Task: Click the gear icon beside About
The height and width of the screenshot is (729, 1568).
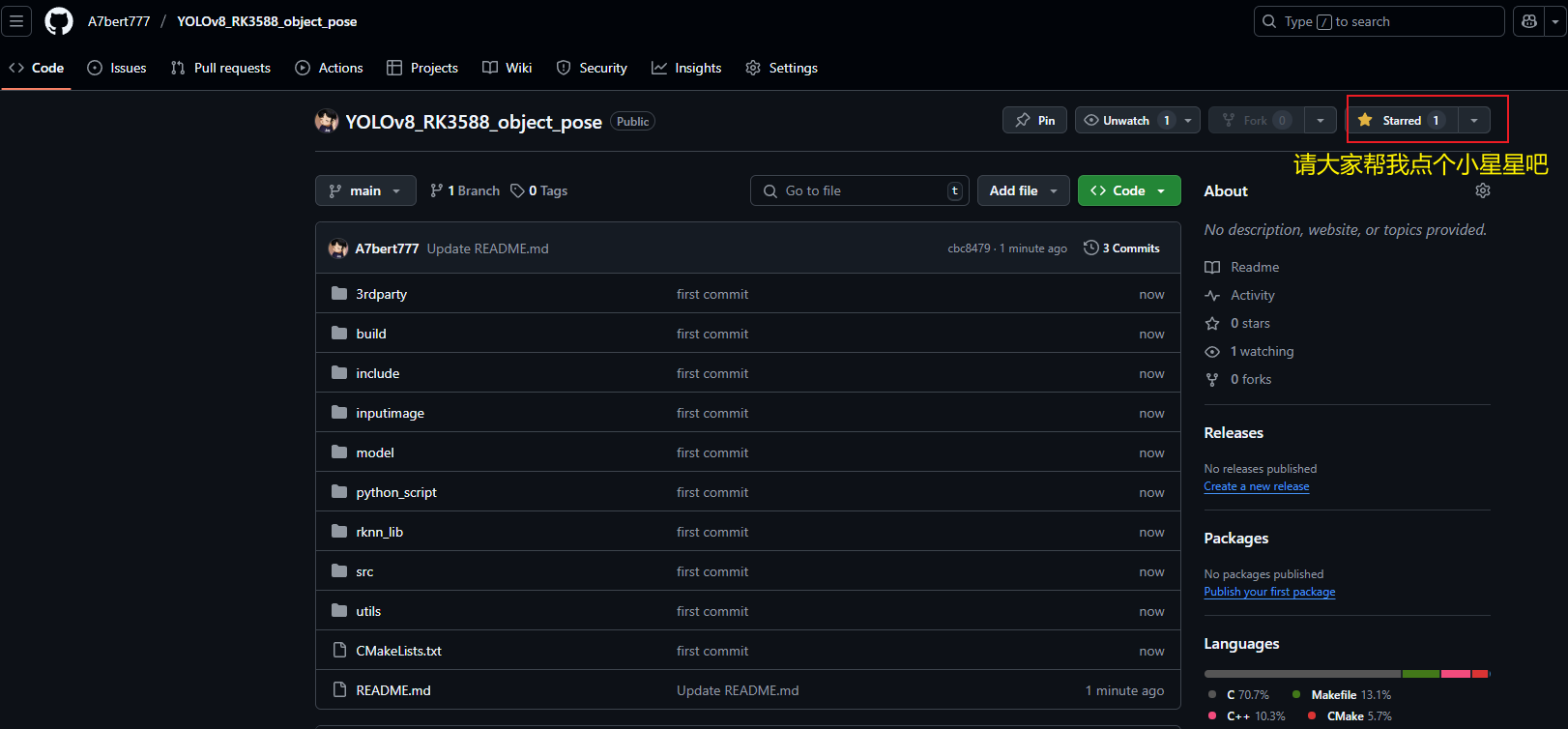Action: point(1483,190)
